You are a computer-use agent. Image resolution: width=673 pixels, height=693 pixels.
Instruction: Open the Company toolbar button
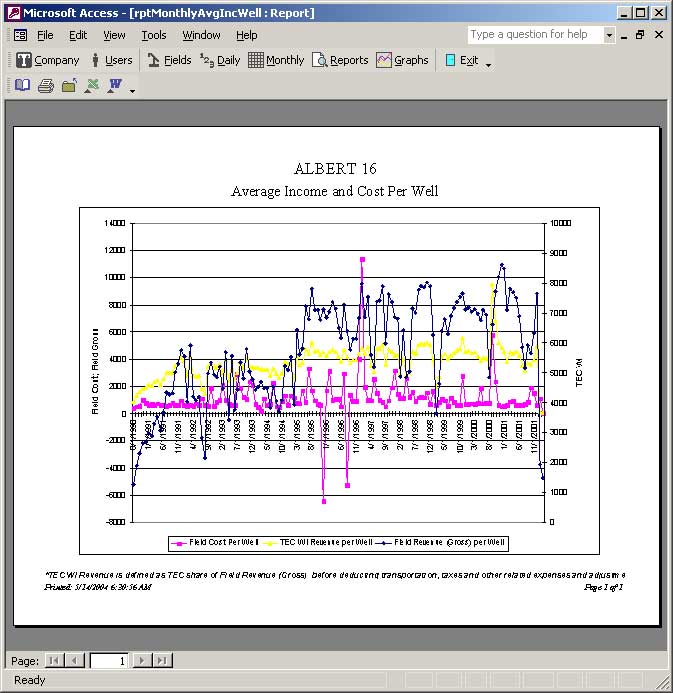click(47, 60)
